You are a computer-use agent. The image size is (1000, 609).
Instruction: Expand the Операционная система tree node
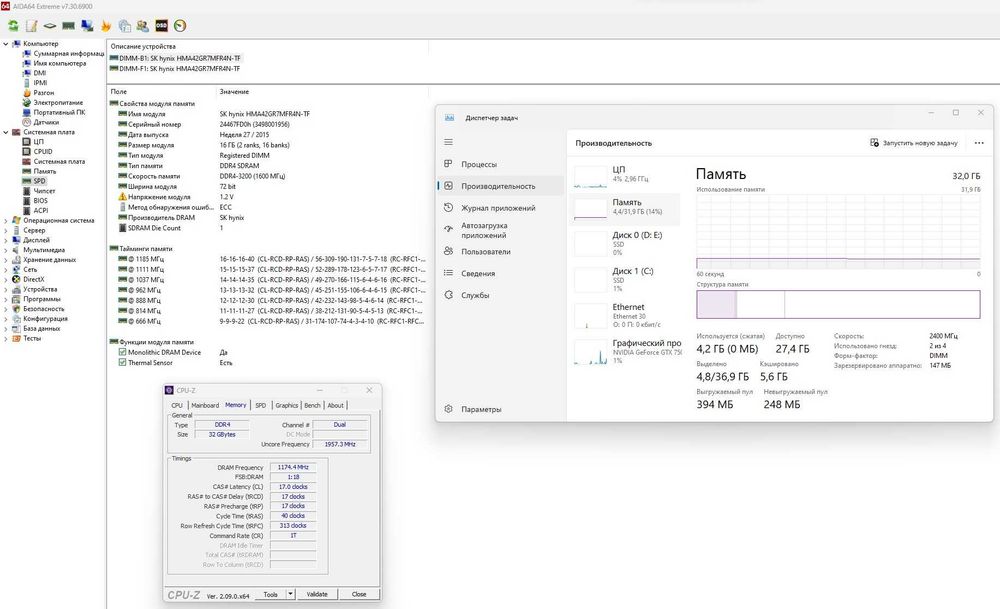pos(6,221)
